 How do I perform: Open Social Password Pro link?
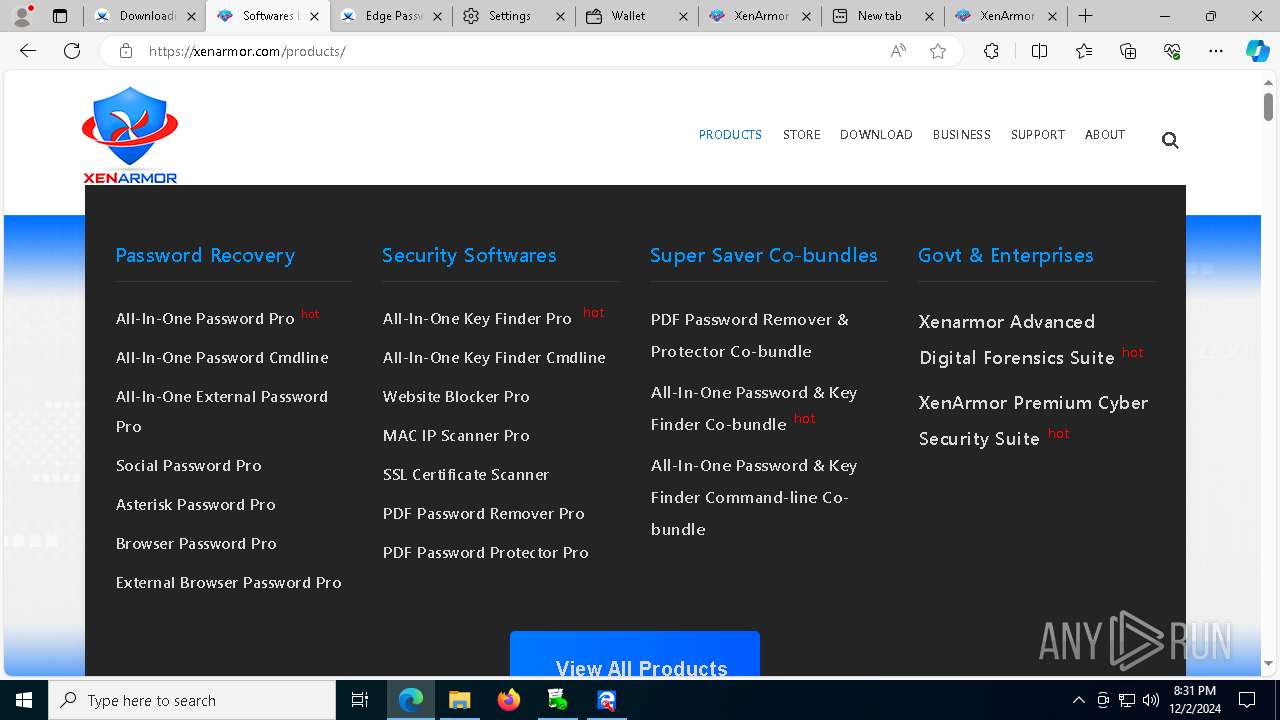pyautogui.click(x=188, y=466)
